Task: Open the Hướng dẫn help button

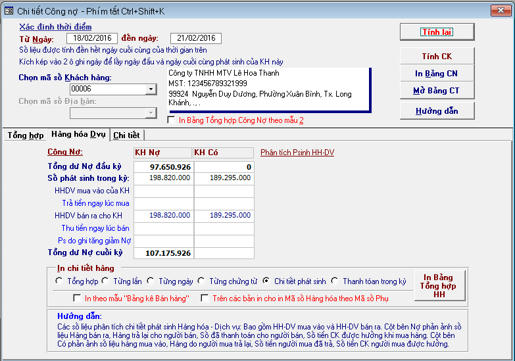Action: pyautogui.click(x=437, y=111)
